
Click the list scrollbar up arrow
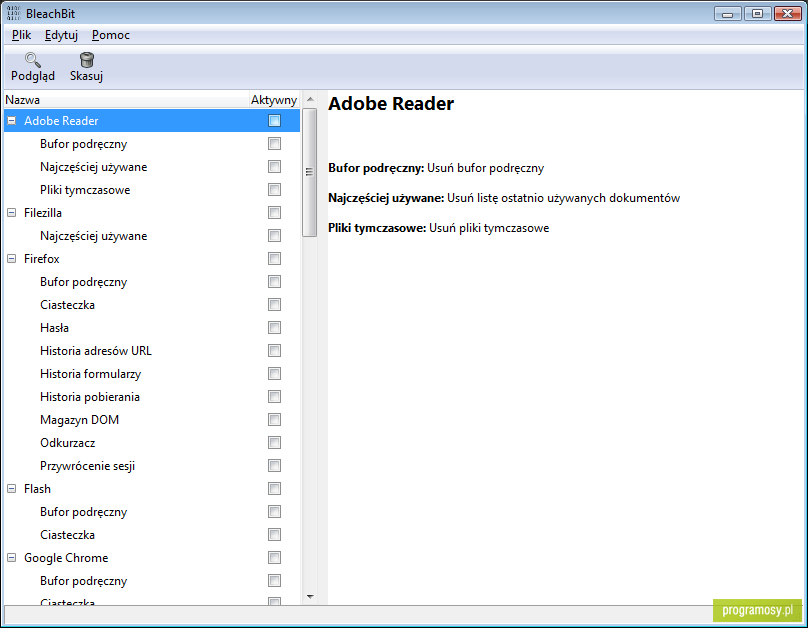pos(310,99)
